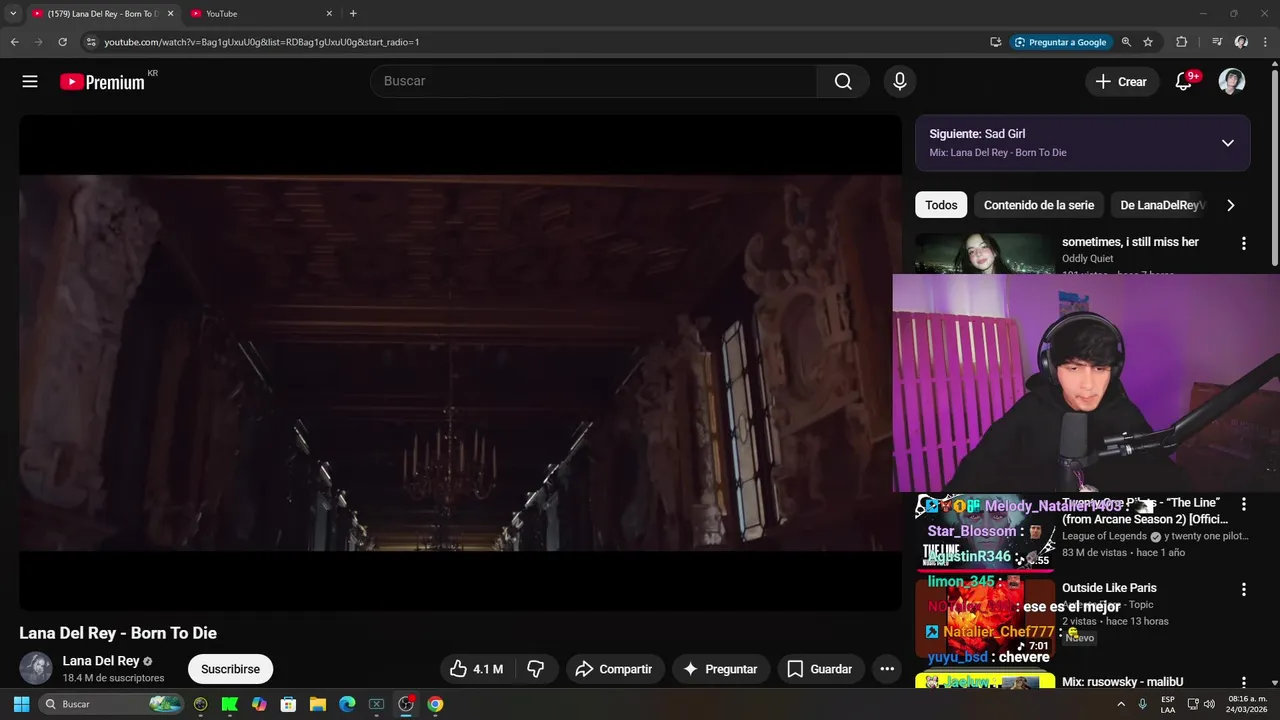Click the browser address bar URL
The height and width of the screenshot is (720, 1280).
click(262, 42)
